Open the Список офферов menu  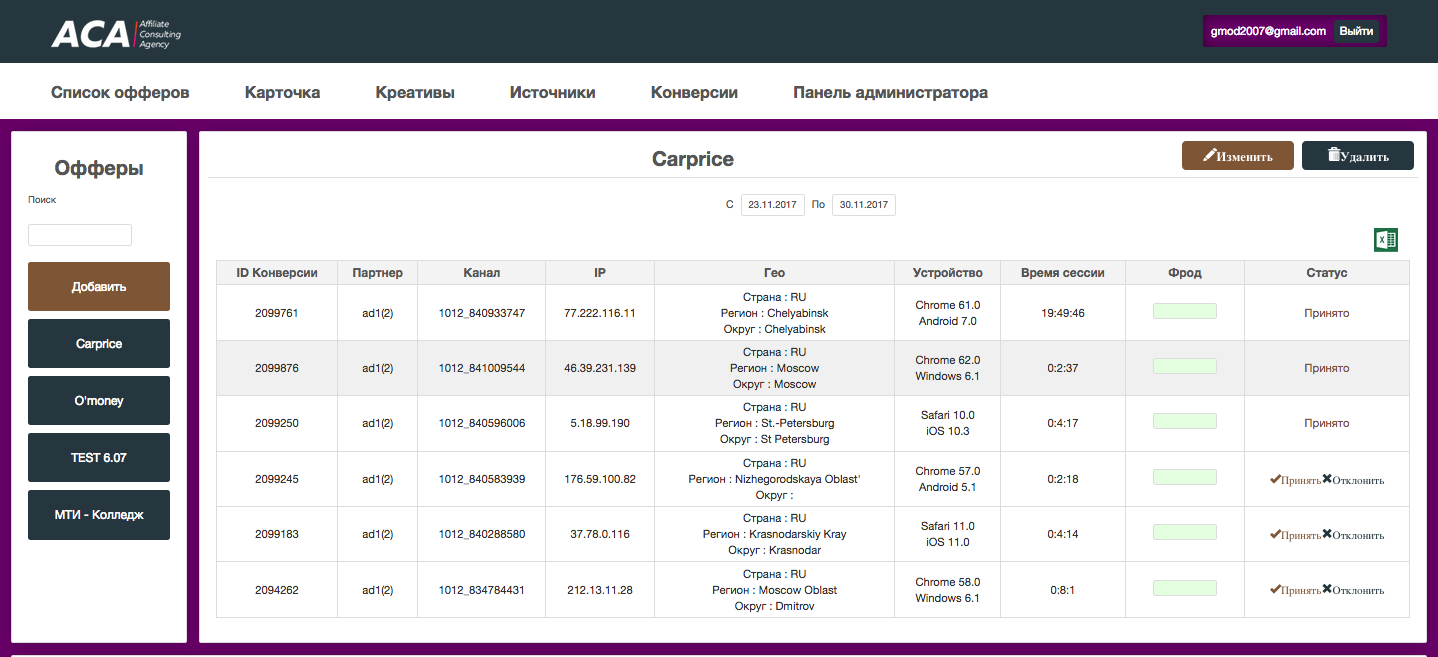coord(120,93)
